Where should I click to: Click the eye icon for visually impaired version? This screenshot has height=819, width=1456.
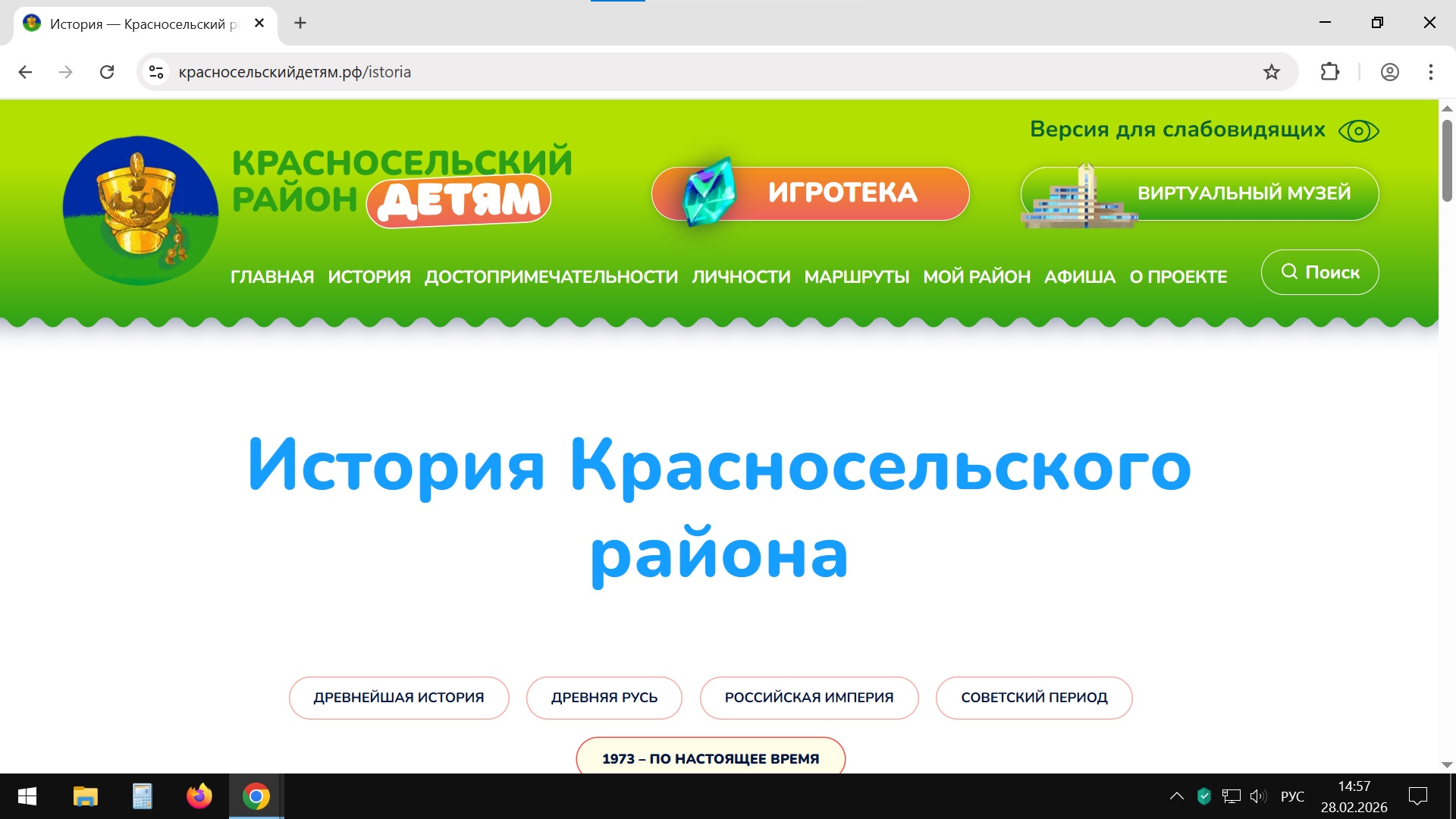pos(1358,131)
